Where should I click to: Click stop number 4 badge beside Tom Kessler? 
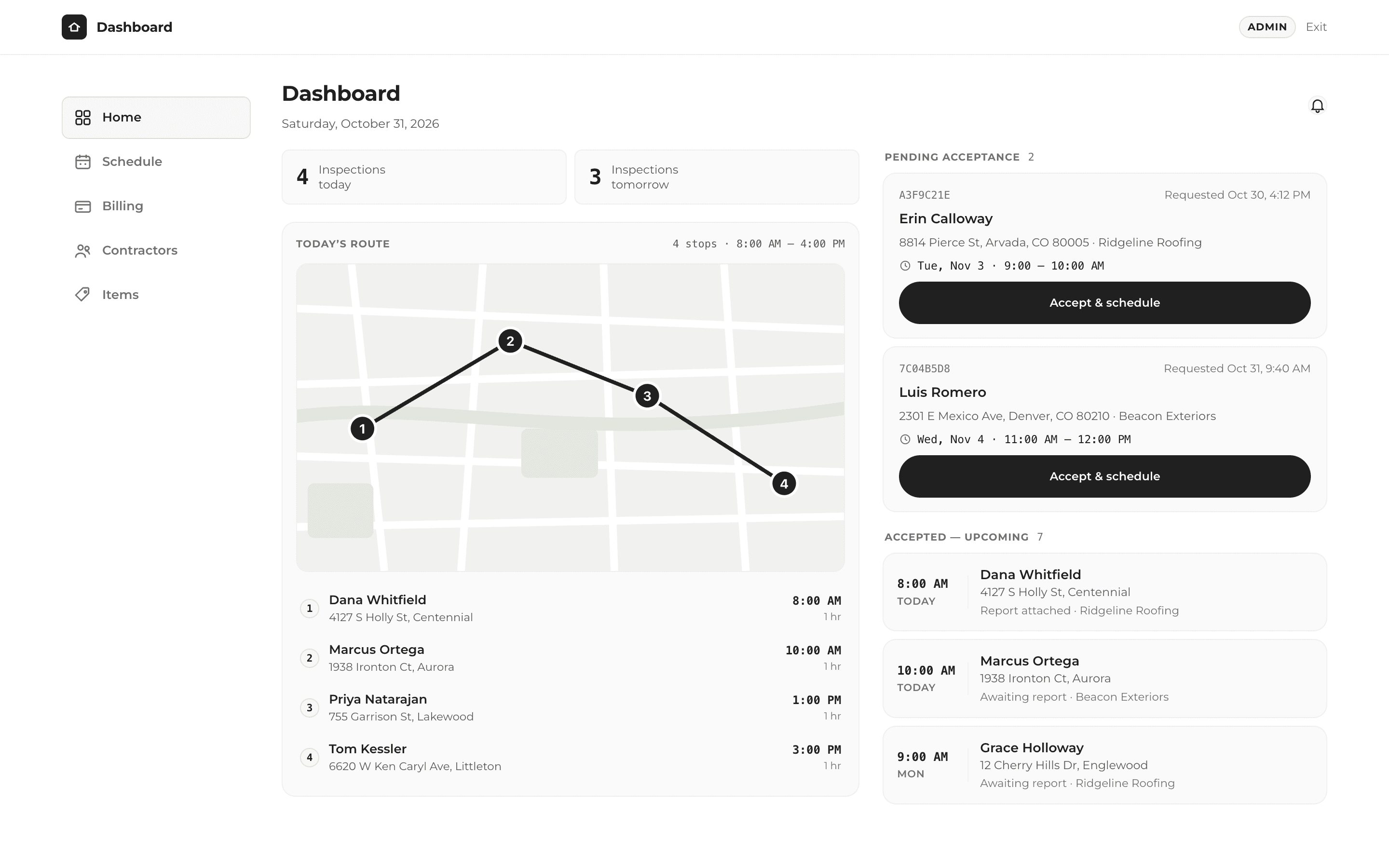point(309,757)
